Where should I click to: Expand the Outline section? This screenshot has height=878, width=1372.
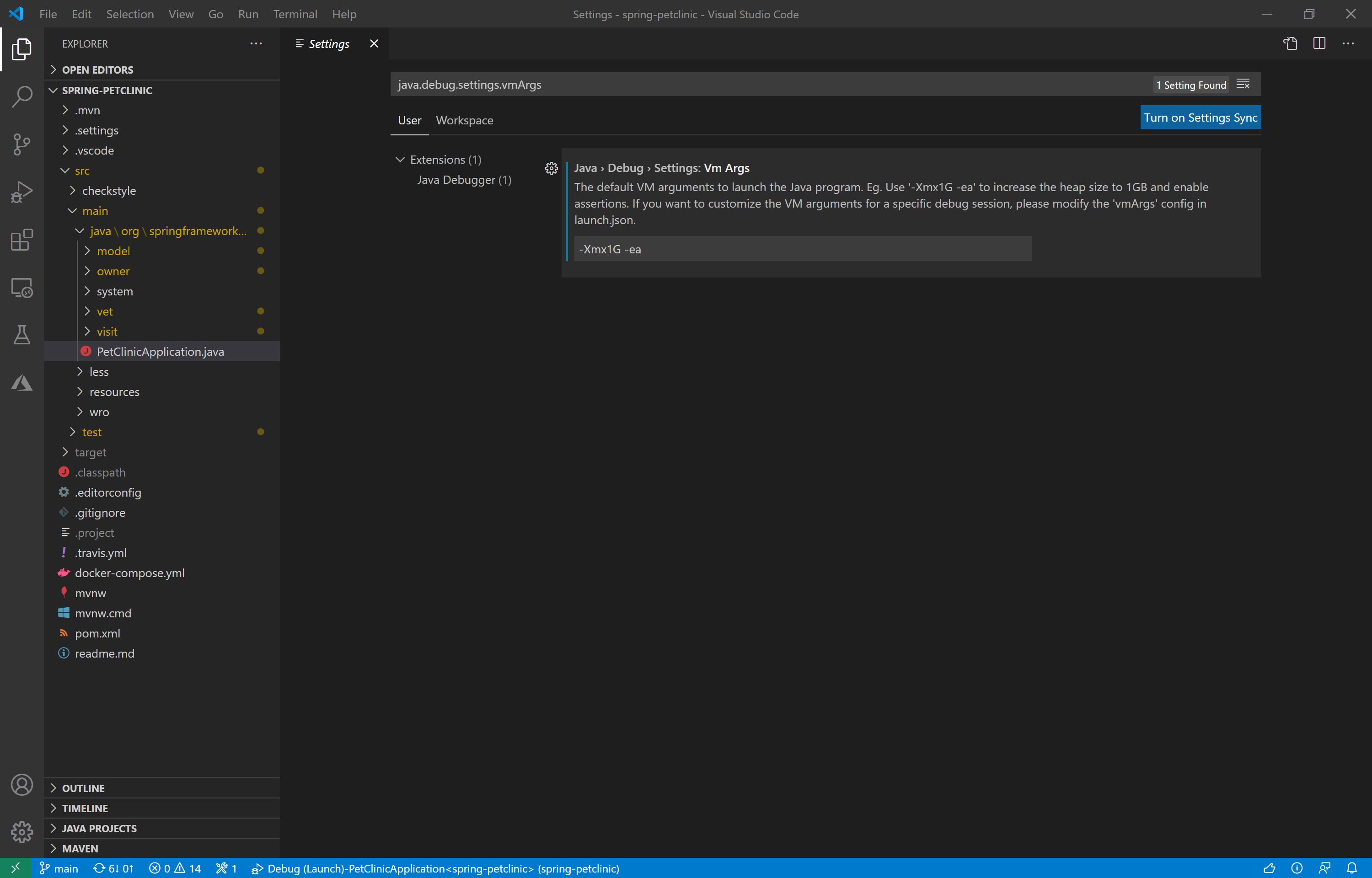point(162,788)
